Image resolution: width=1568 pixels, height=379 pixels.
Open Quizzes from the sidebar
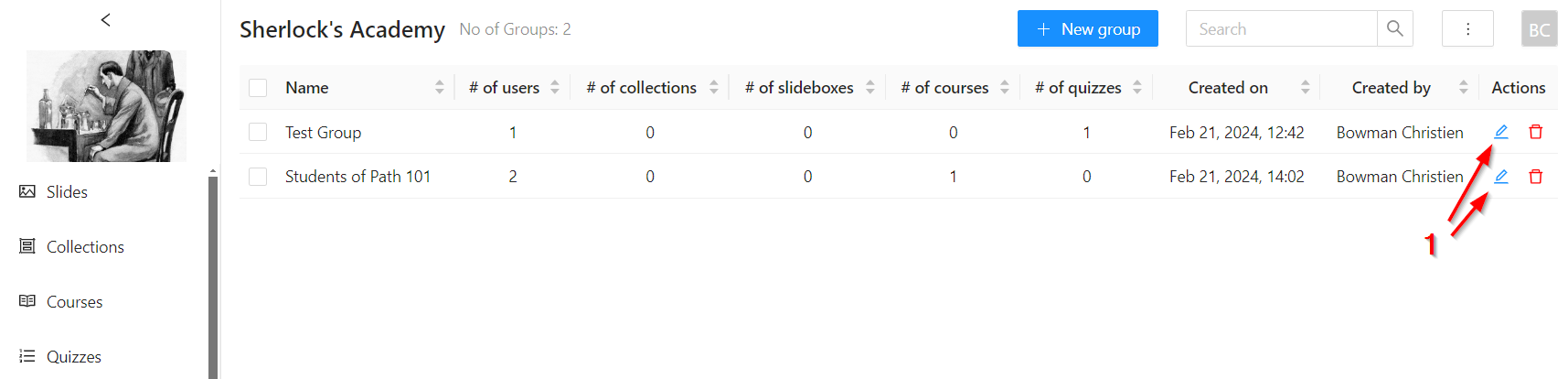73,356
